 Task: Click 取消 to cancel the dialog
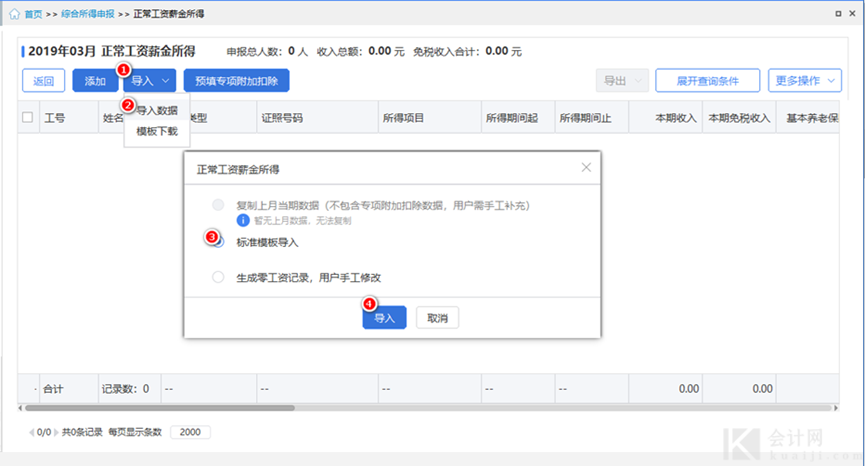click(x=437, y=318)
